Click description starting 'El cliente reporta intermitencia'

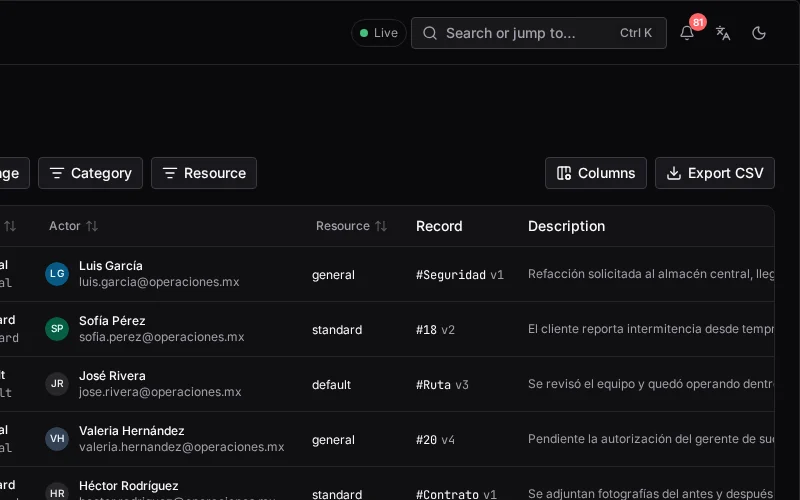[x=651, y=329]
